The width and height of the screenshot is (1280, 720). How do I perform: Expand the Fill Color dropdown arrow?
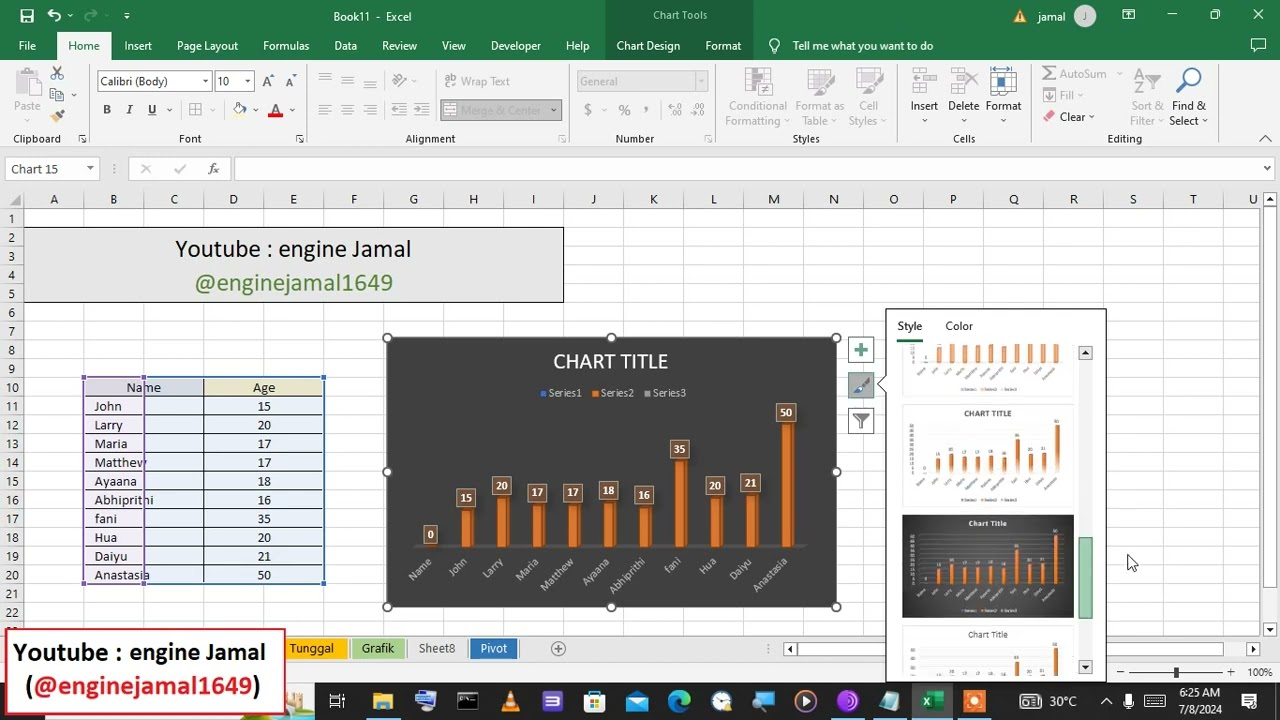tap(255, 110)
